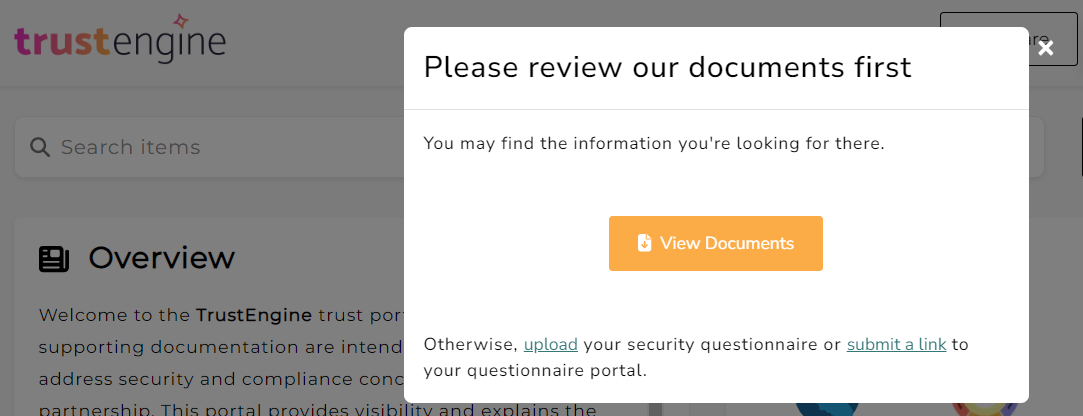Click the trustengine logo wordmark
Image resolution: width=1083 pixels, height=416 pixels.
tap(120, 44)
